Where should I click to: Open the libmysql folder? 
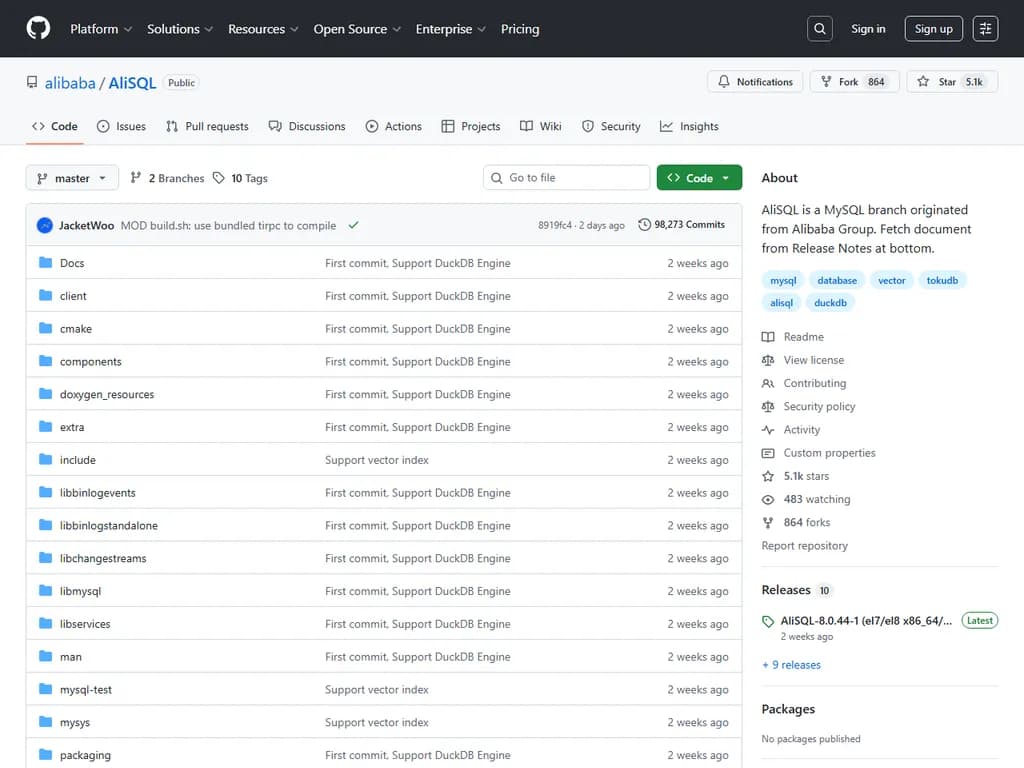(x=80, y=591)
